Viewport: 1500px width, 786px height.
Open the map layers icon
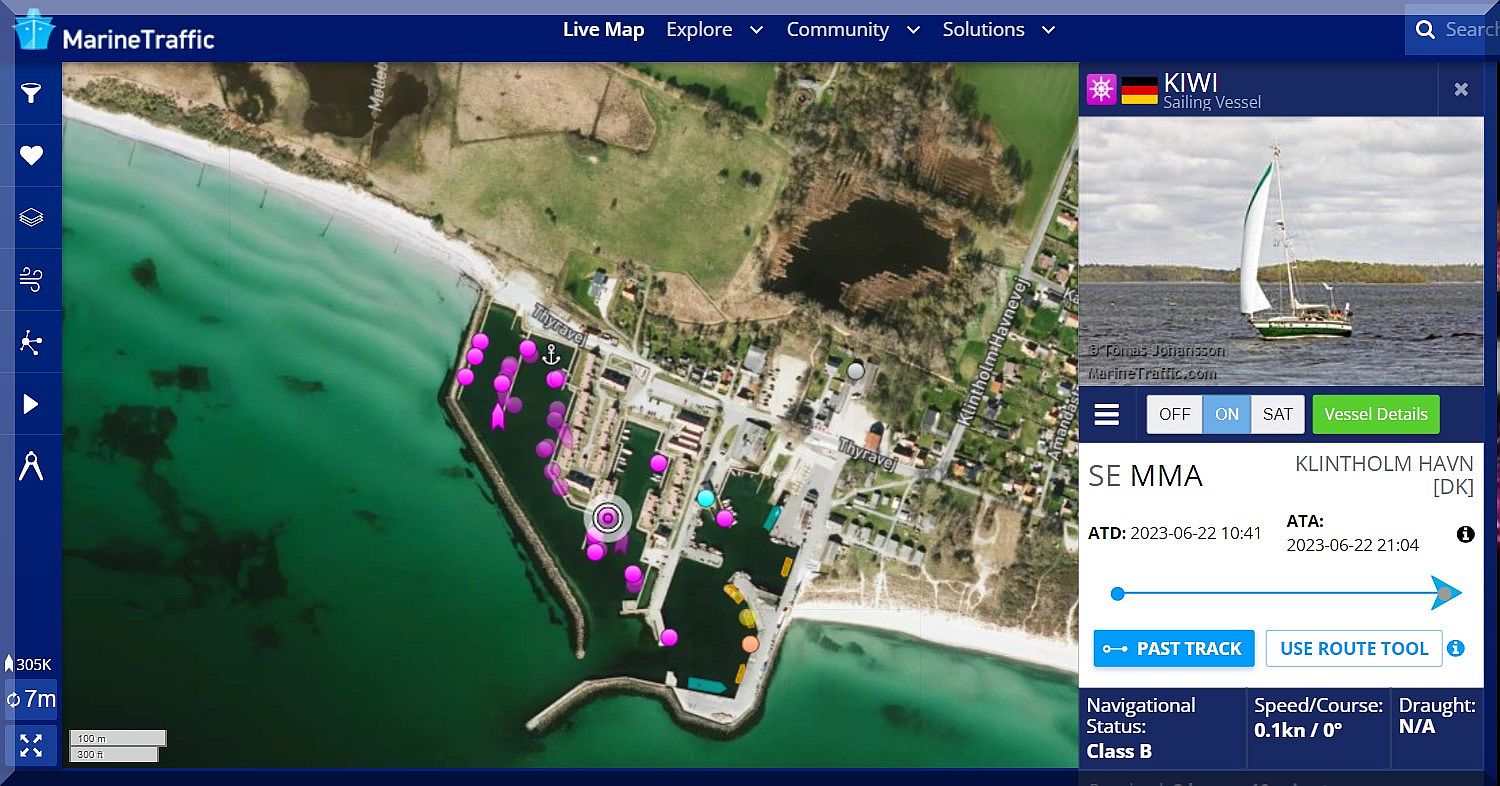pos(31,217)
